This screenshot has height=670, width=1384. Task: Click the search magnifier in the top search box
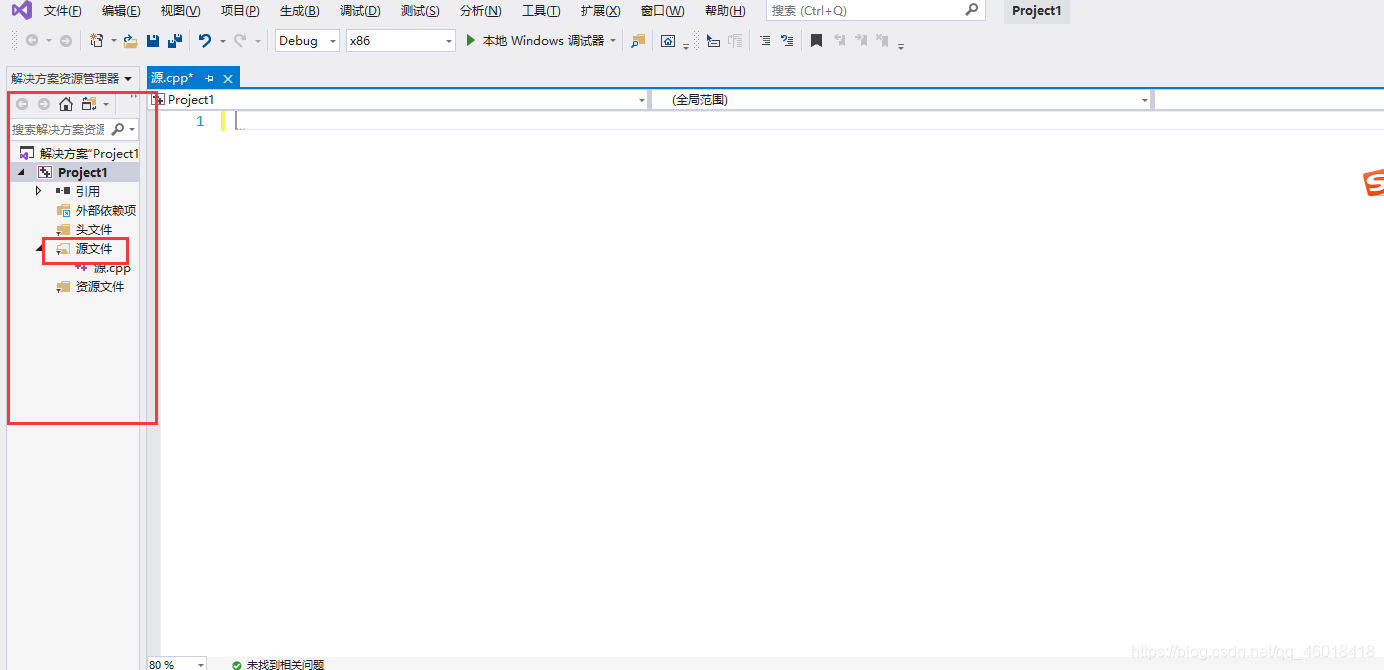[x=972, y=10]
